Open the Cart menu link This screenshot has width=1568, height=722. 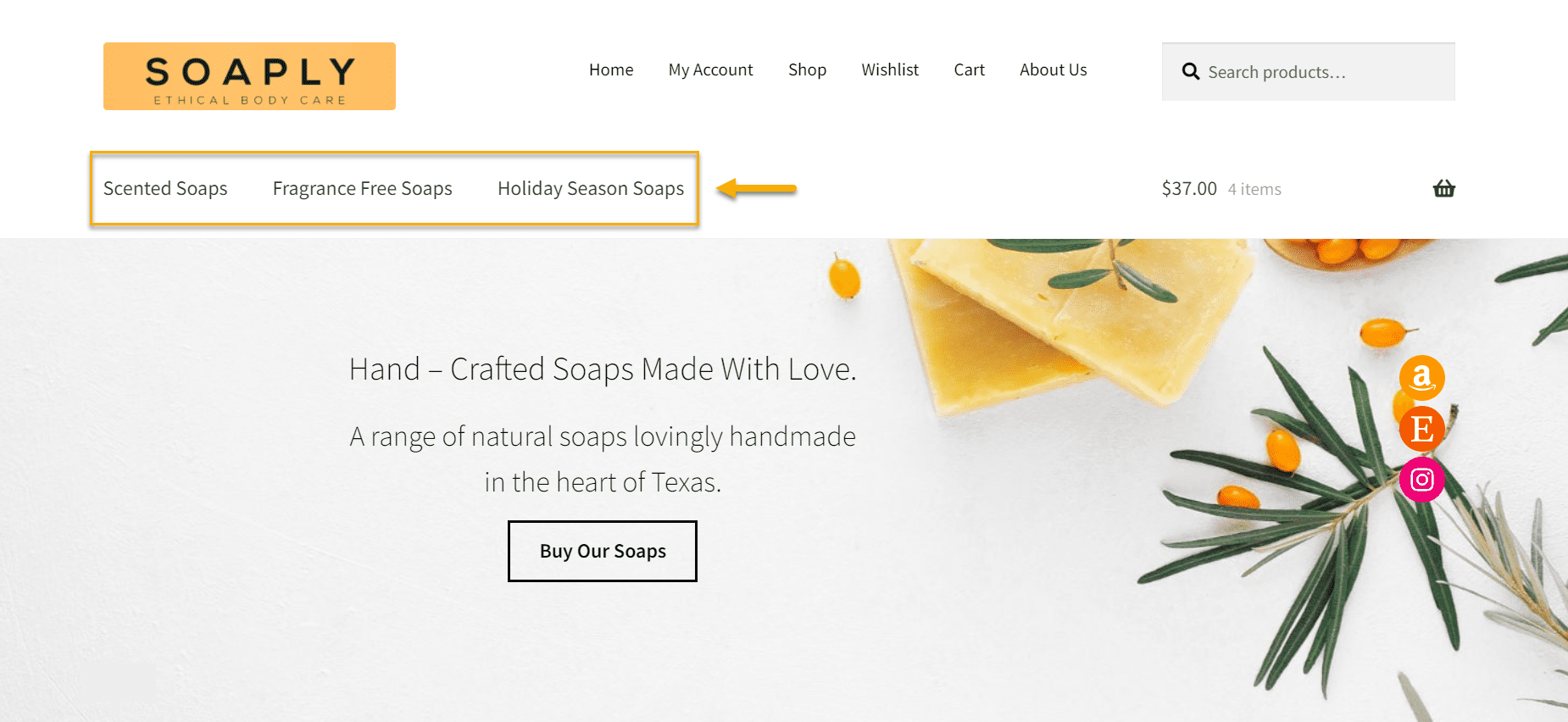click(969, 70)
